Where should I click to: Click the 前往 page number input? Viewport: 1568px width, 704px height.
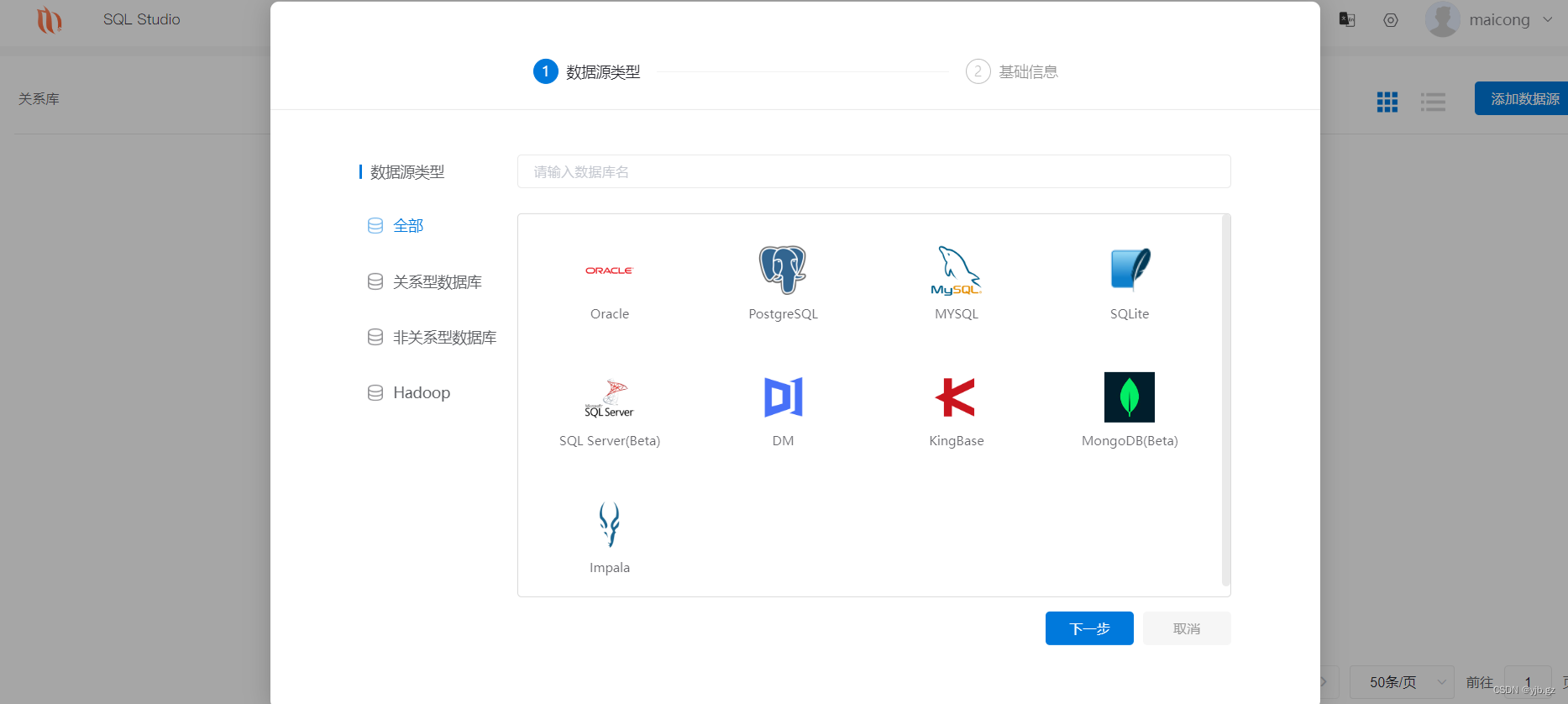[1528, 682]
